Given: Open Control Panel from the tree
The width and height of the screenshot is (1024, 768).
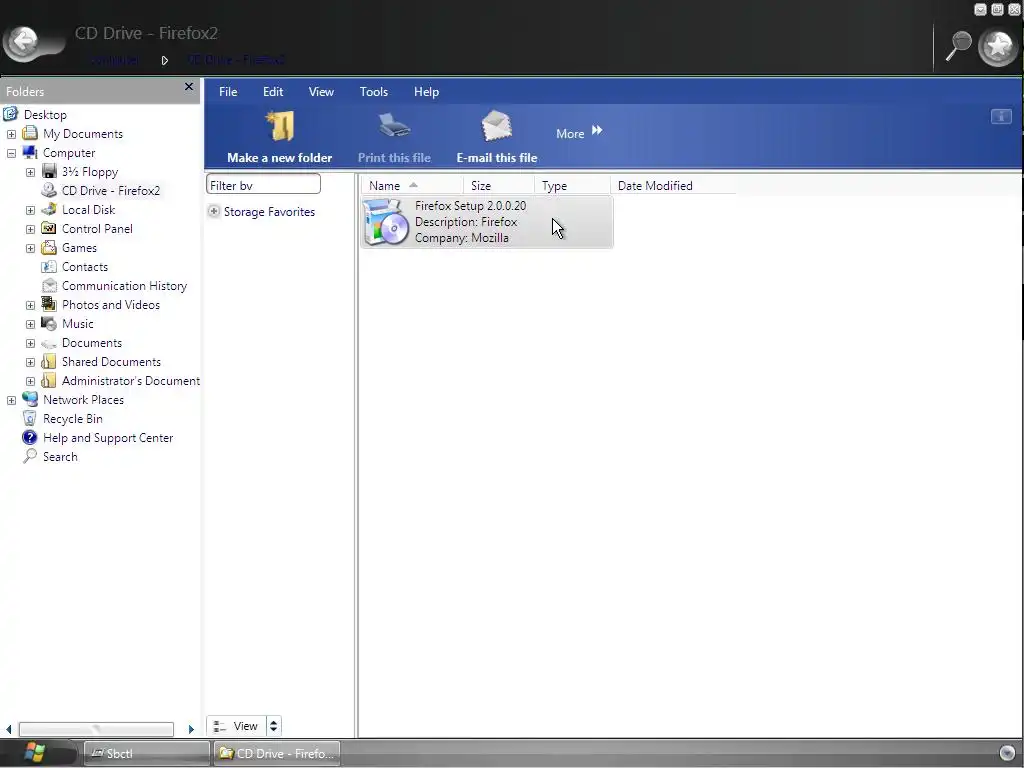Looking at the screenshot, I should [97, 229].
